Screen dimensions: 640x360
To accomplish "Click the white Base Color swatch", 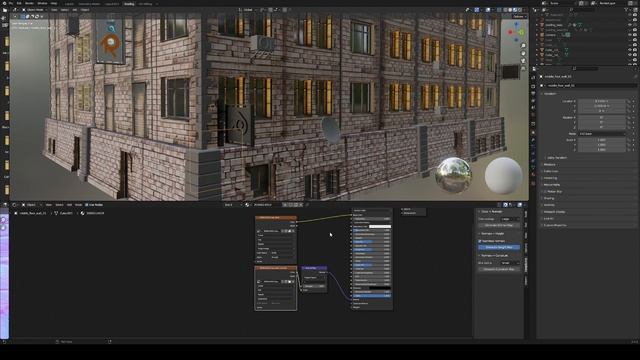I will point(380,227).
